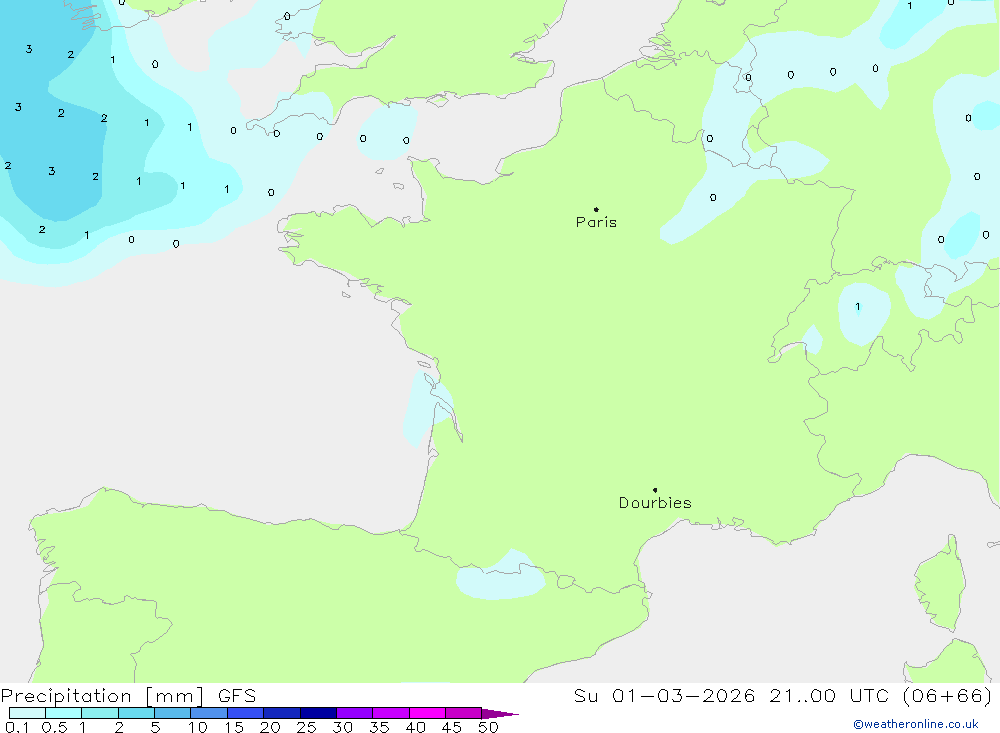The height and width of the screenshot is (733, 1000).
Task: Select the Dourbies location dot marker
Action: (x=655, y=490)
